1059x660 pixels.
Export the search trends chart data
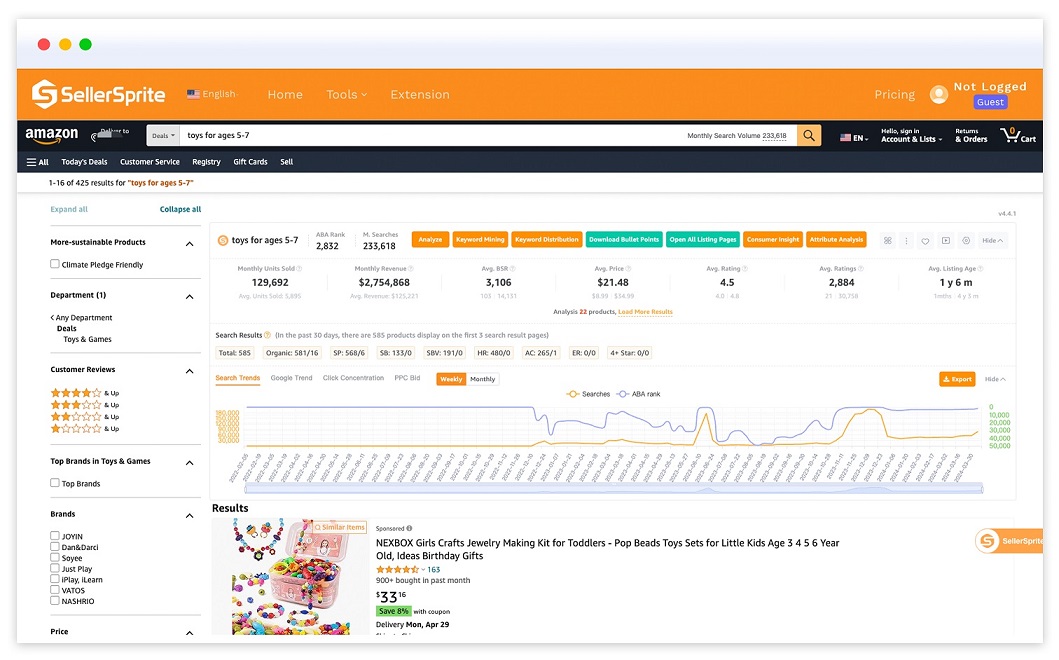957,379
